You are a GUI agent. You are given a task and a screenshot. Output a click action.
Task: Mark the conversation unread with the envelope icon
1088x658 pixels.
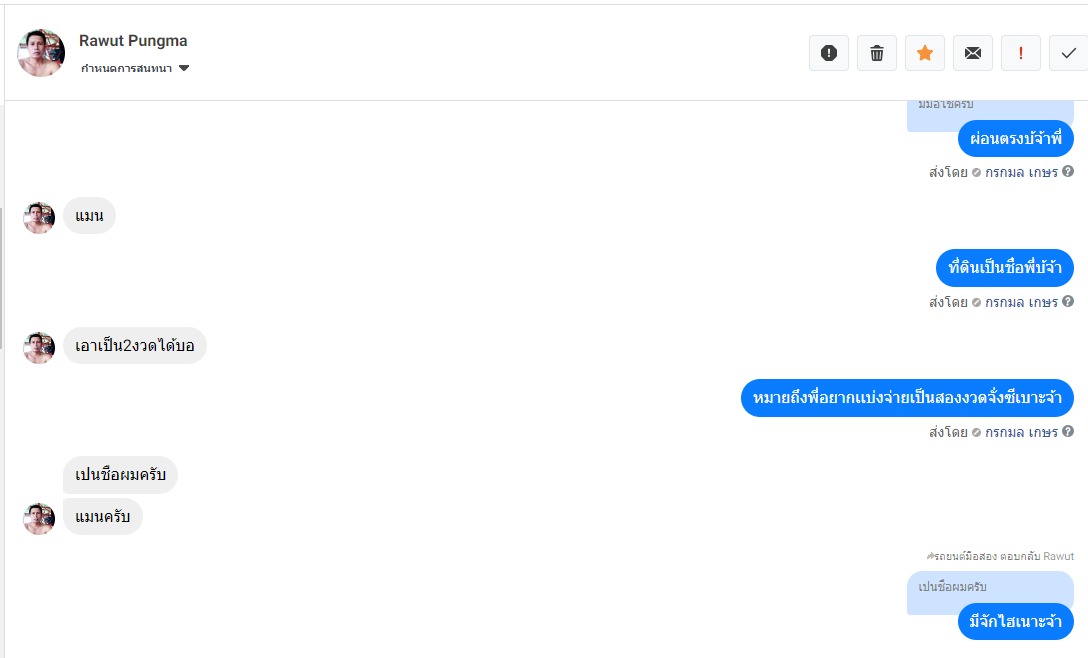click(973, 53)
